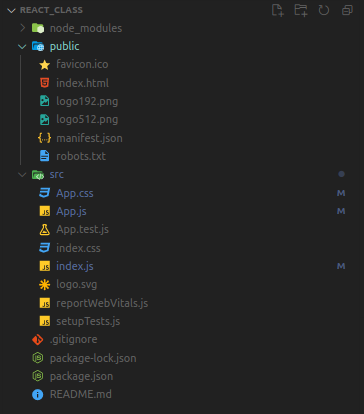
Task: Click the CSS icon of App.css
Action: 45,193
